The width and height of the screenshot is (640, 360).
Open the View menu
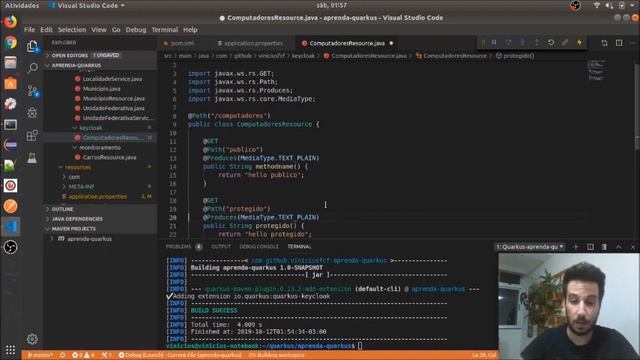99,30
